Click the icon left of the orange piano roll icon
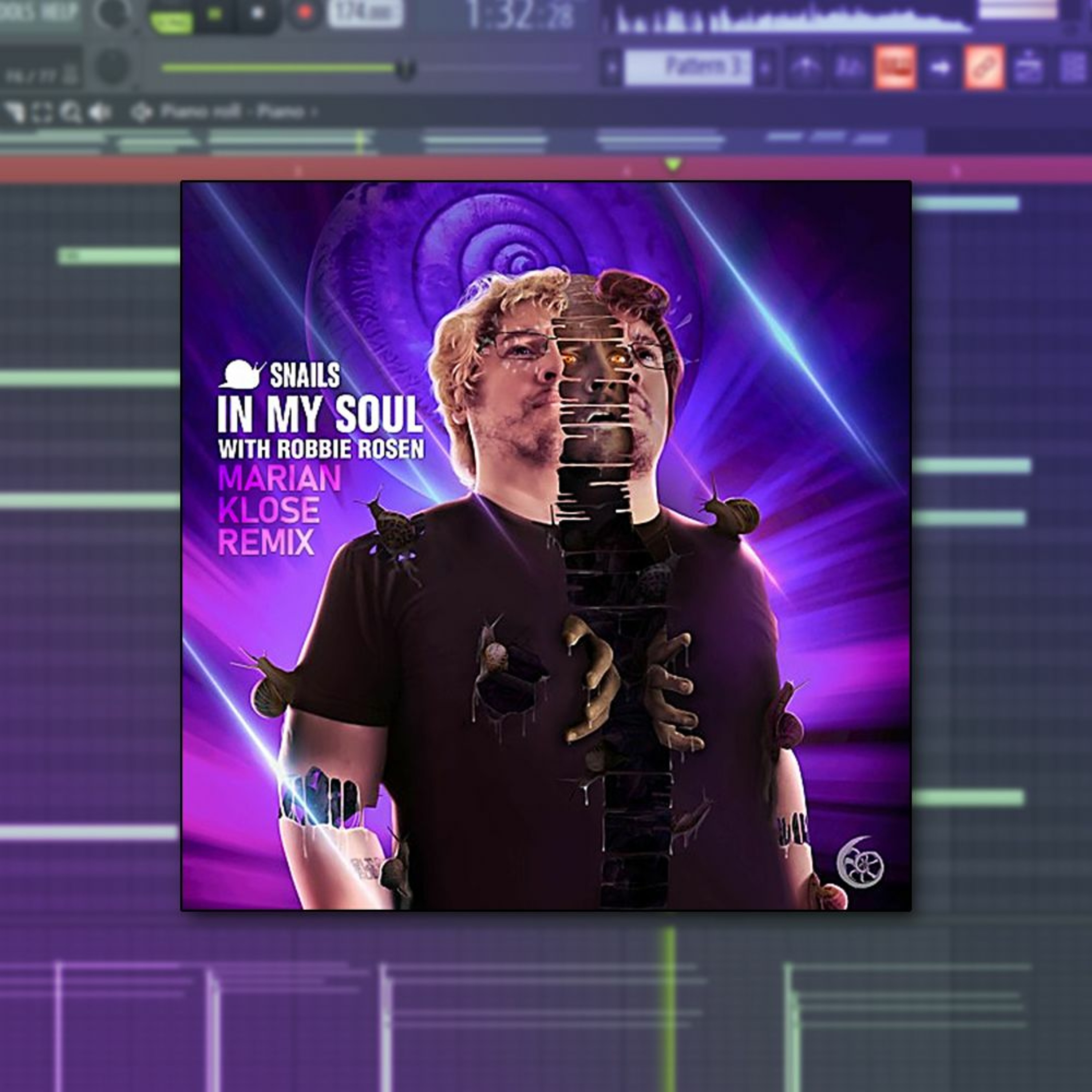 point(850,68)
